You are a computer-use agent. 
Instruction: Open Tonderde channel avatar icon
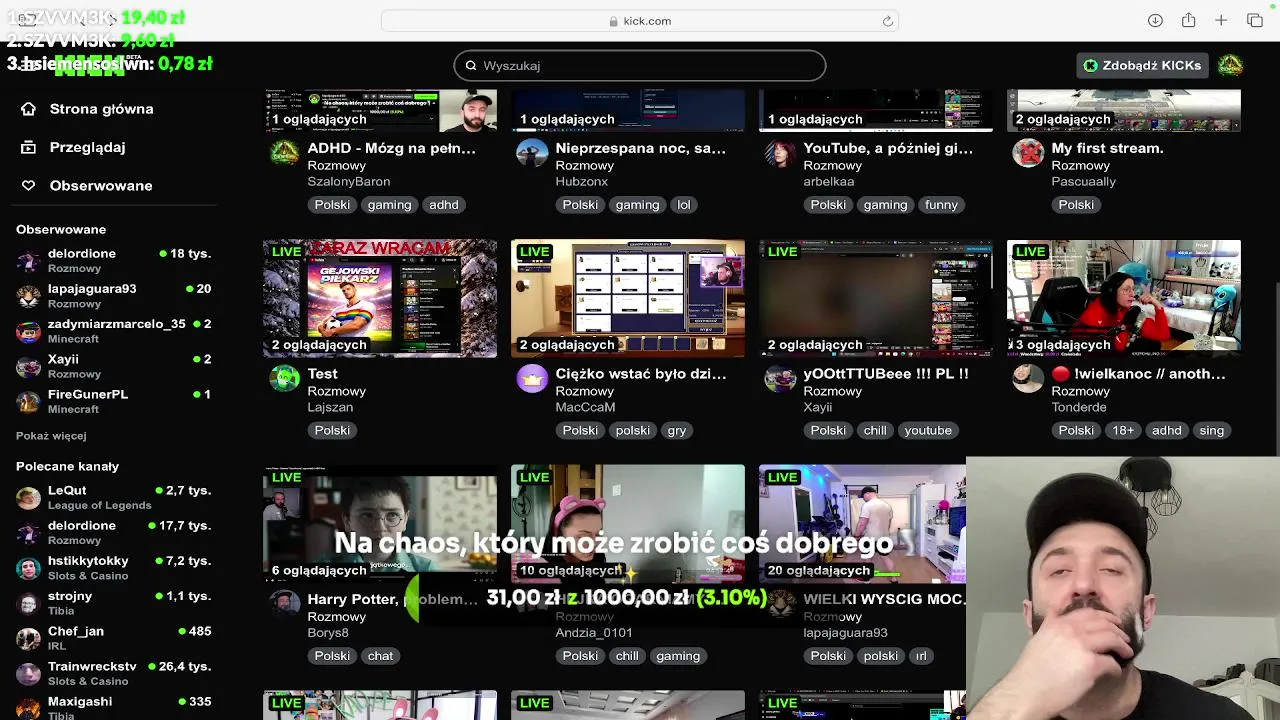[1028, 379]
